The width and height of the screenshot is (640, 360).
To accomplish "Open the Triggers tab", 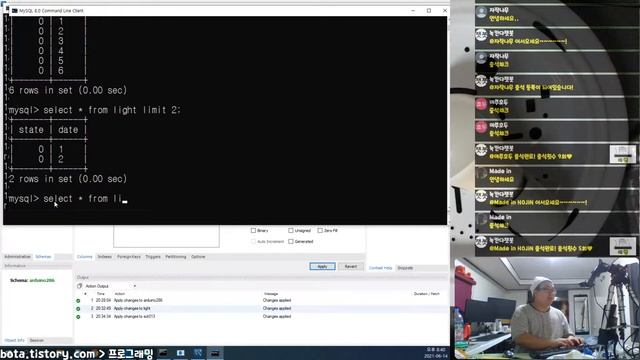I will (153, 257).
